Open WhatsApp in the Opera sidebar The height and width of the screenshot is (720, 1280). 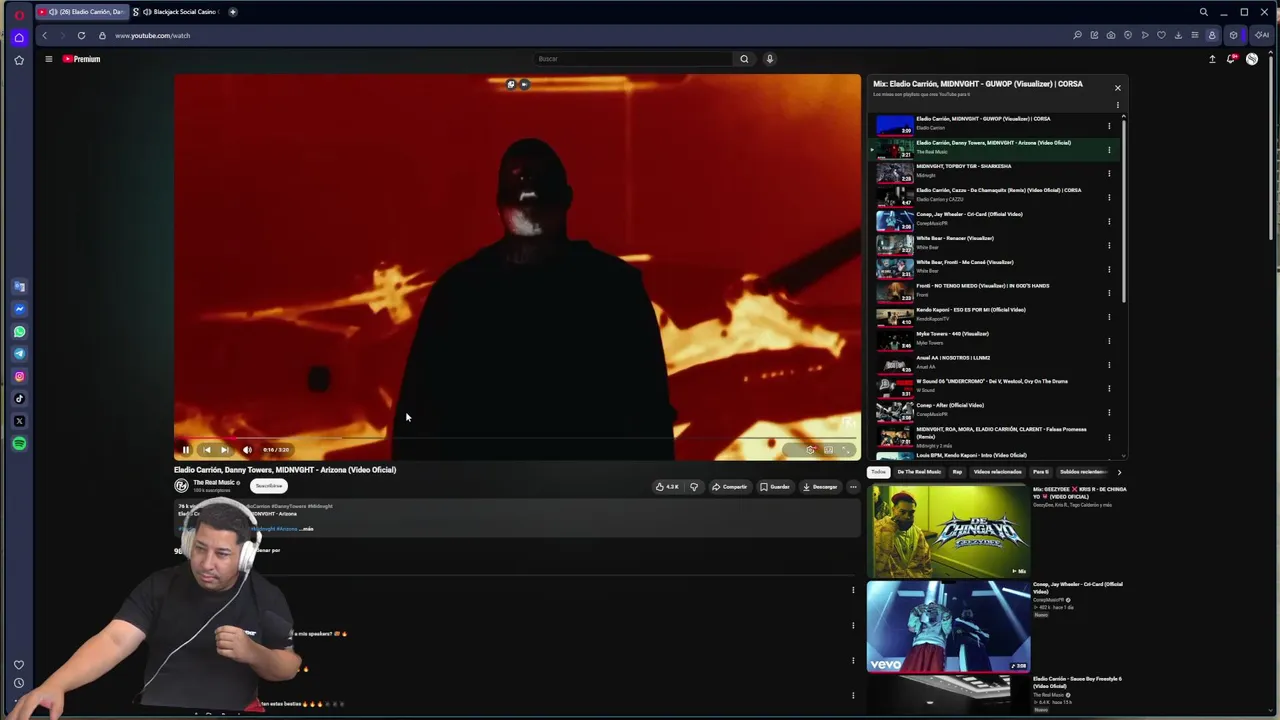19,332
